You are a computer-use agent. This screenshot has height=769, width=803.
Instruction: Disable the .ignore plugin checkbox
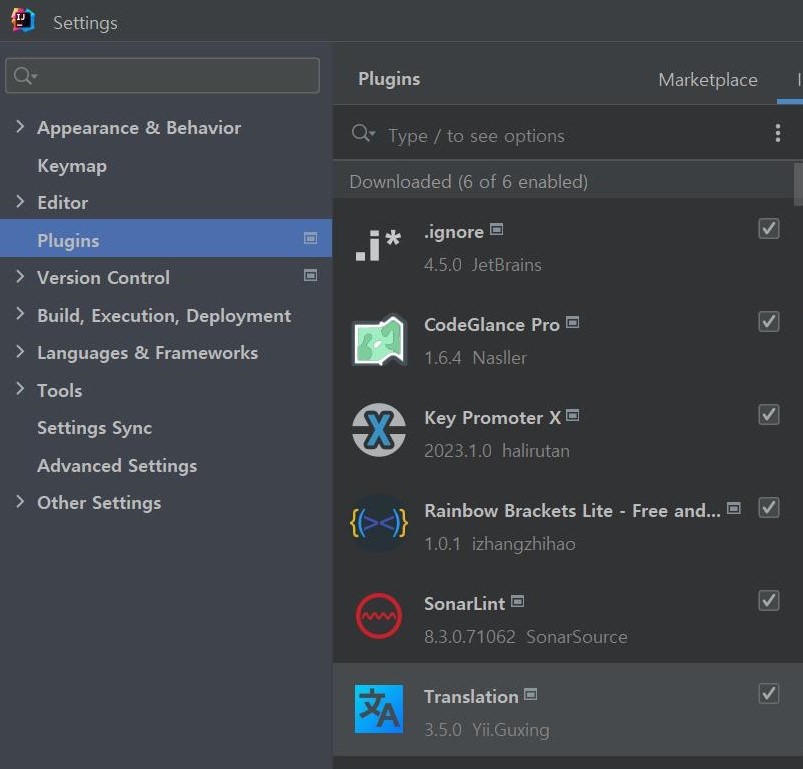(x=769, y=229)
